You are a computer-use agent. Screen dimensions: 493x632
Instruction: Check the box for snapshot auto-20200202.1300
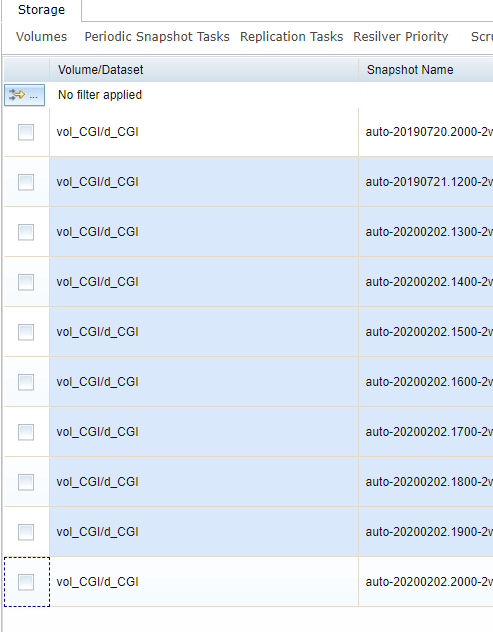coord(26,232)
